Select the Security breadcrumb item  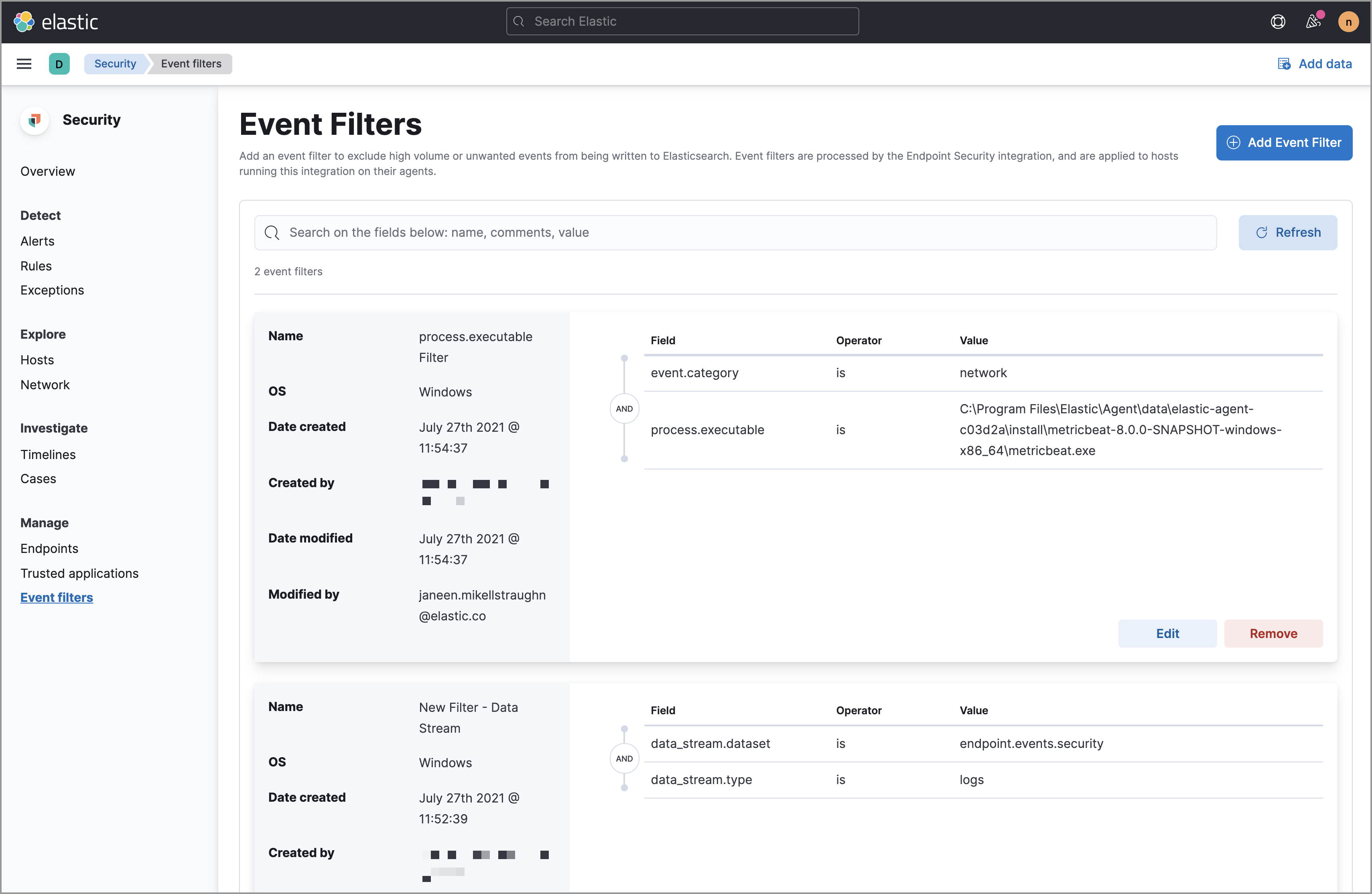(x=115, y=63)
